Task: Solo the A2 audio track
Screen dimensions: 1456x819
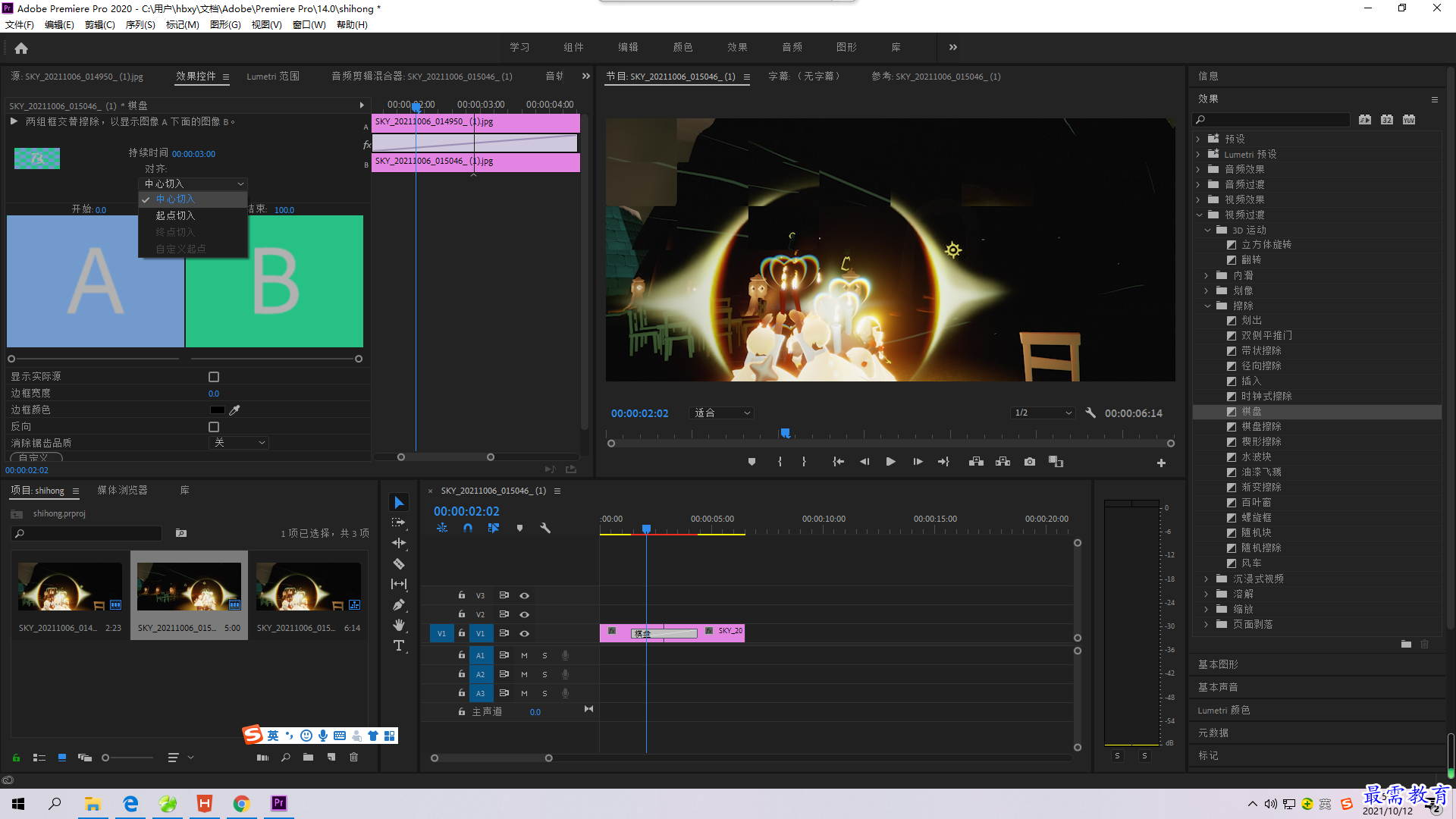Action: [544, 674]
